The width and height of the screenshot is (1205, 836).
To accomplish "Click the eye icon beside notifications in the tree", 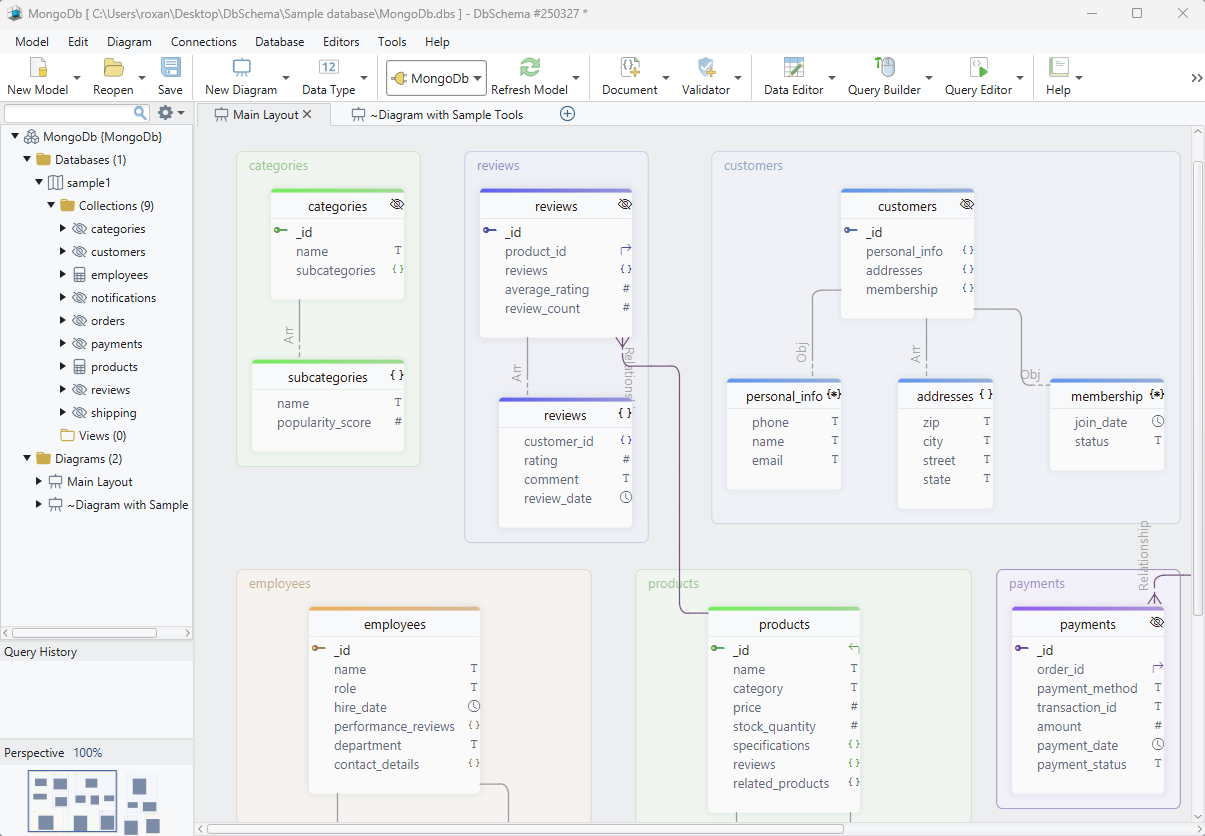I will pyautogui.click(x=79, y=298).
